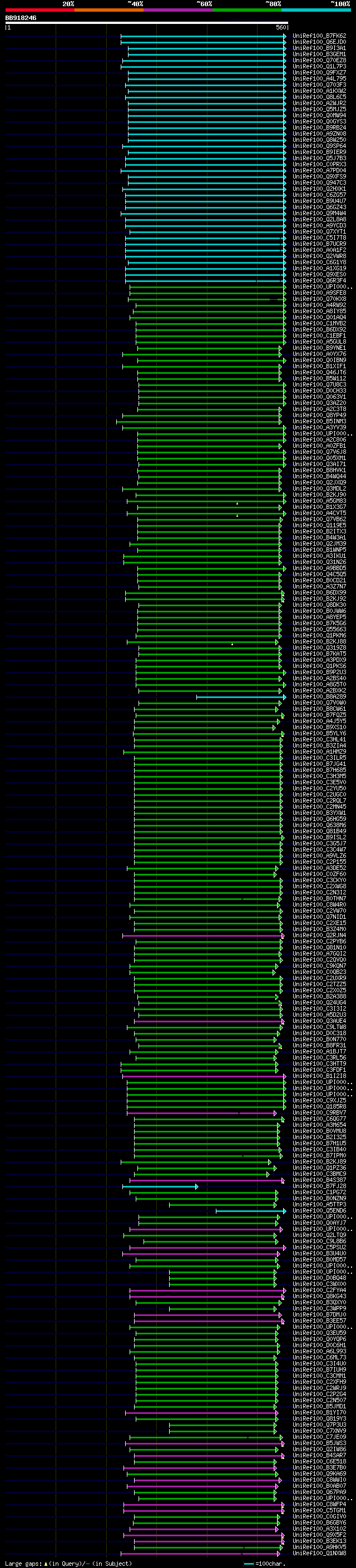Select the UniRef100_Q819Y3 label
Viewport: 356px width, 1568px height.
pos(319,1418)
